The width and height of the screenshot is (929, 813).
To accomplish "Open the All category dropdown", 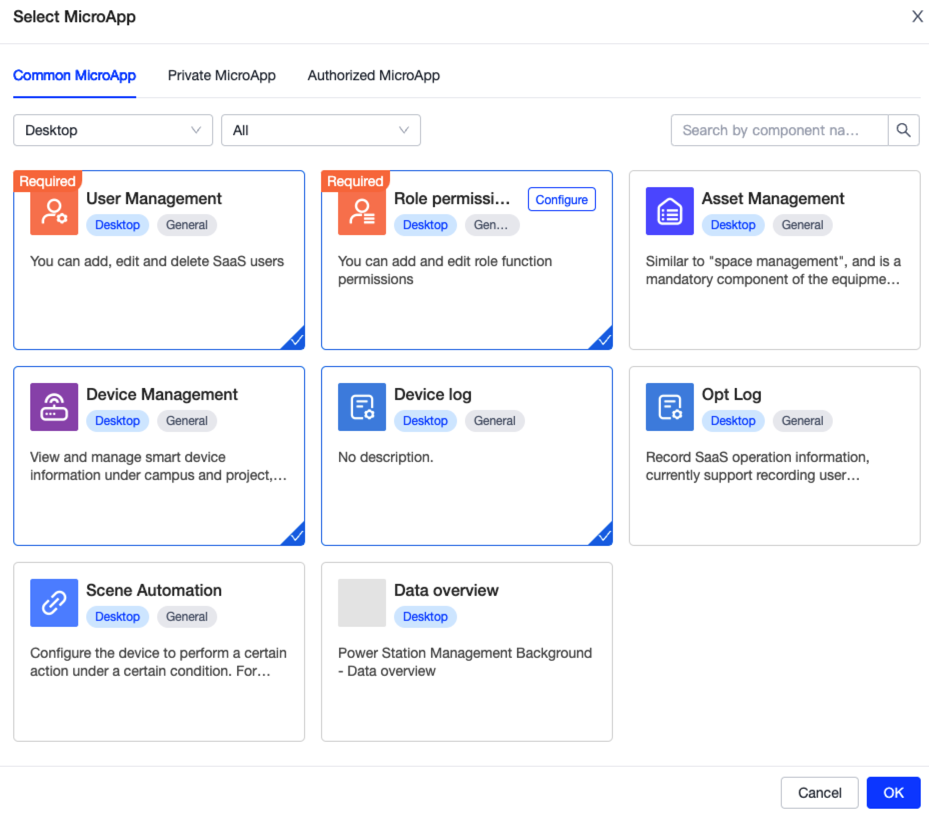I will click(x=320, y=130).
